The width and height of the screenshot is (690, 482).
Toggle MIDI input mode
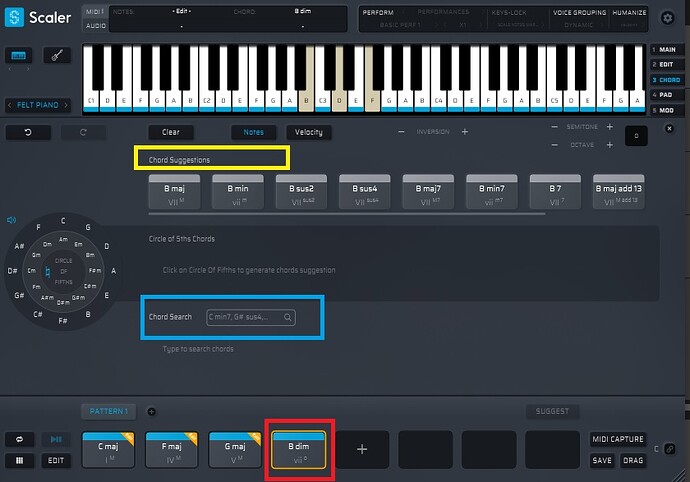[95, 12]
